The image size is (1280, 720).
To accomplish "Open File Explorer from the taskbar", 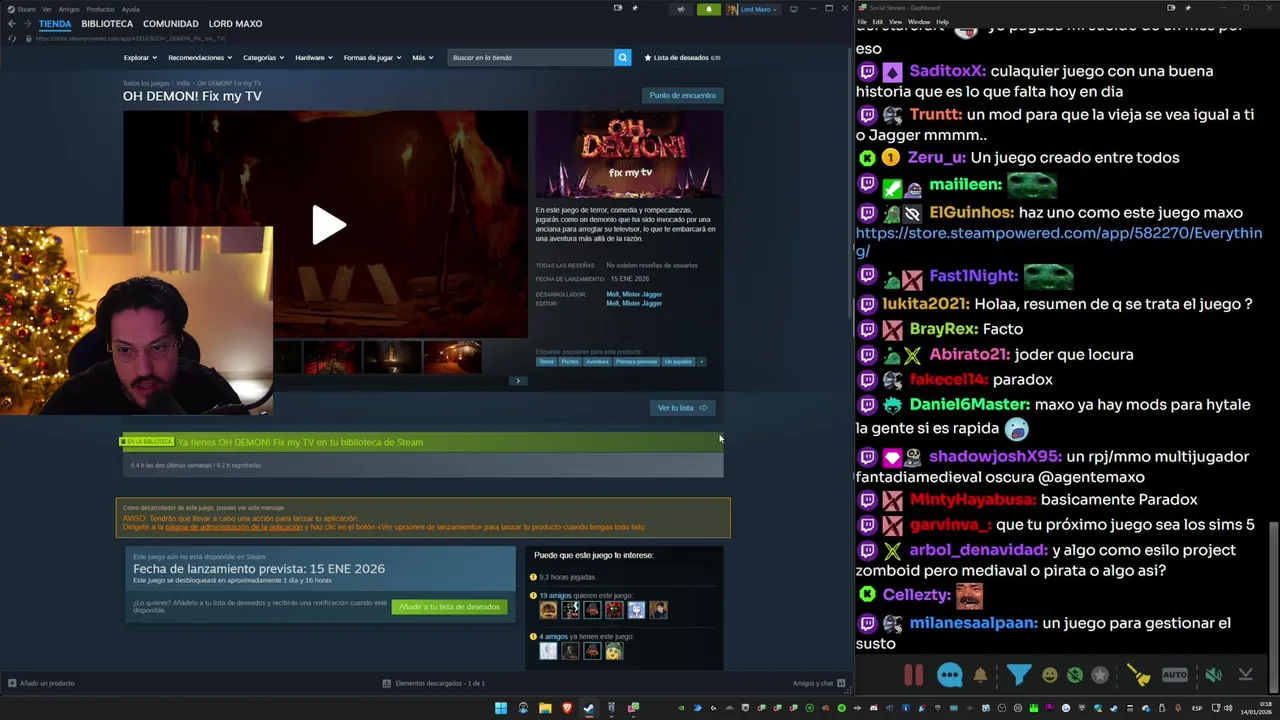I will coord(545,708).
